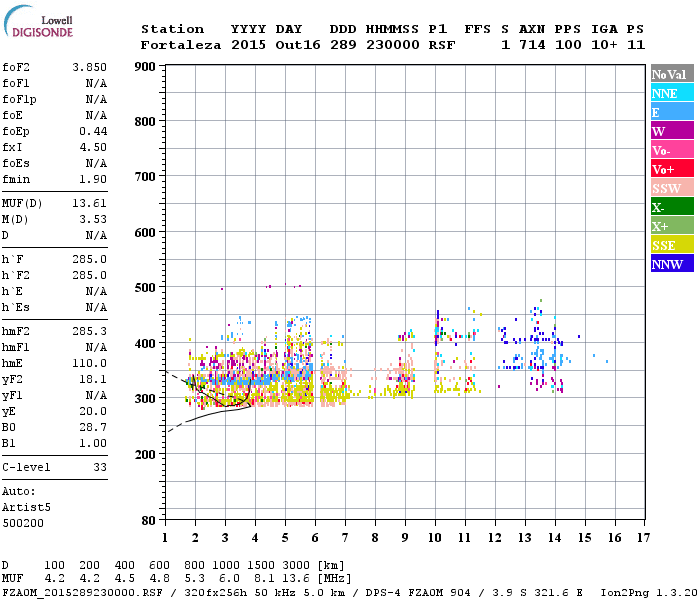
Task: Click the Ion2Png 1.3.20 version text
Action: click(x=649, y=593)
